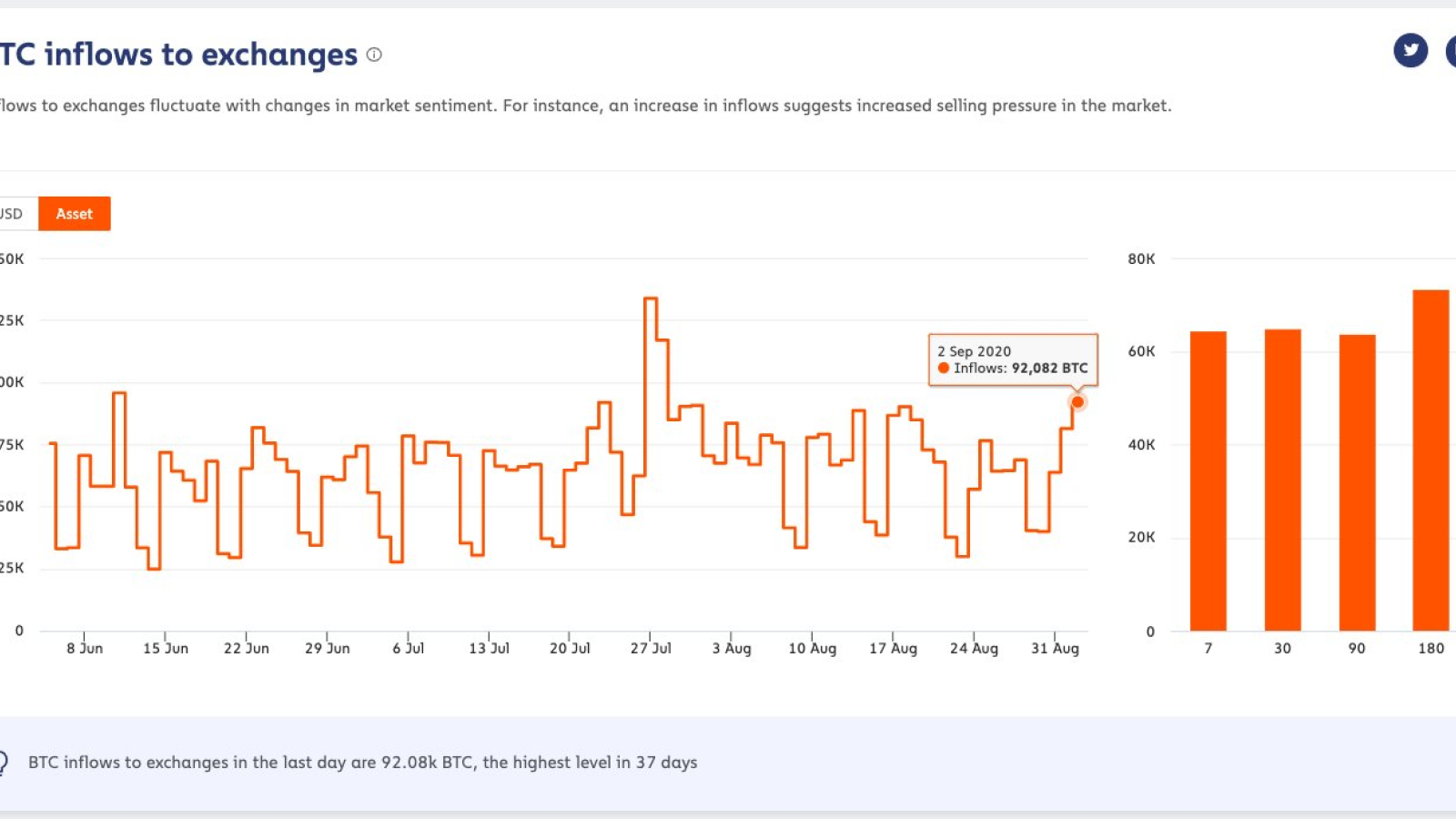Share the chart via the Twitter icon

[1410, 50]
